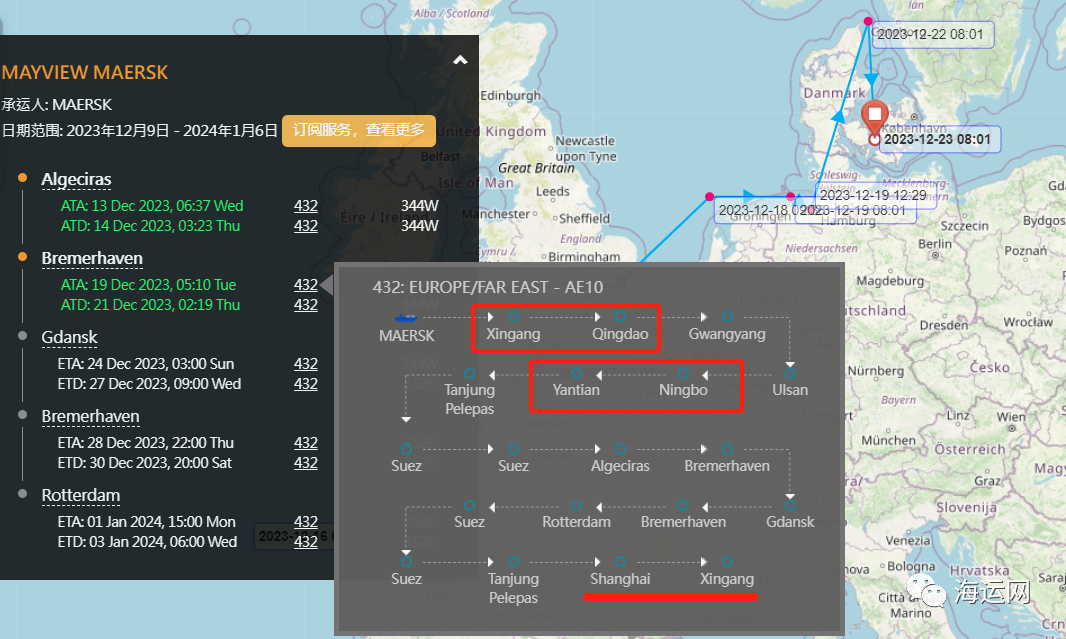
Task: Click the orange status dot beside Algeciras
Action: [22, 178]
